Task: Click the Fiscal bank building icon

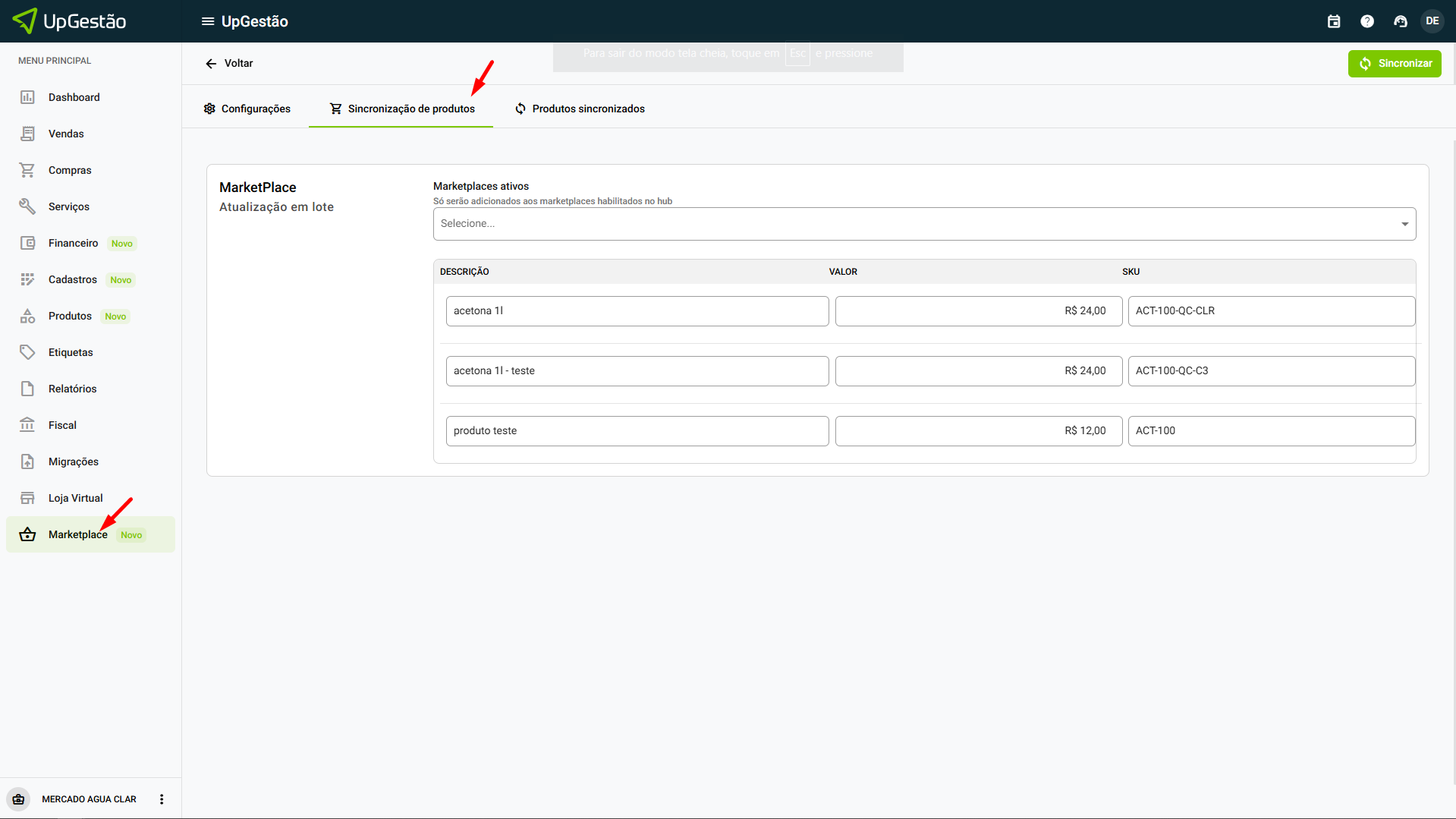Action: tap(27, 425)
